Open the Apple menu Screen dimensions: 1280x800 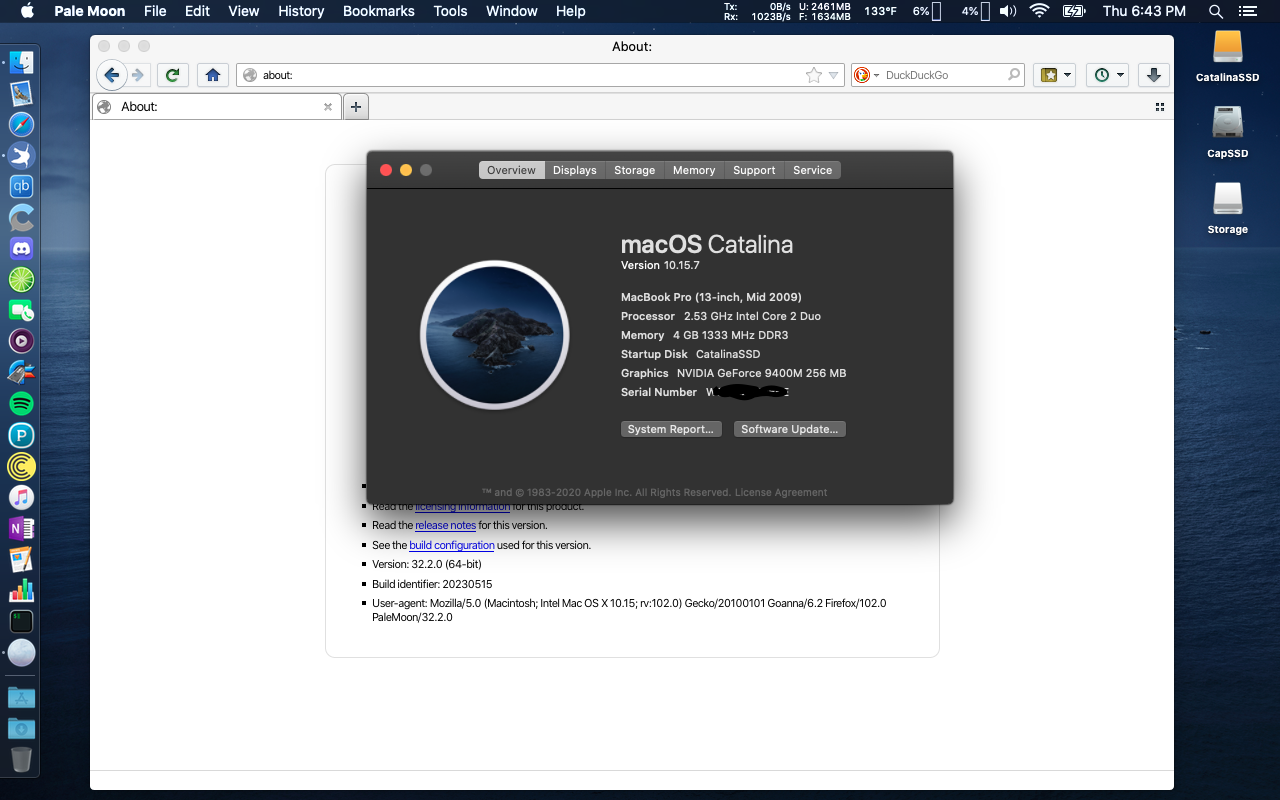(x=27, y=11)
